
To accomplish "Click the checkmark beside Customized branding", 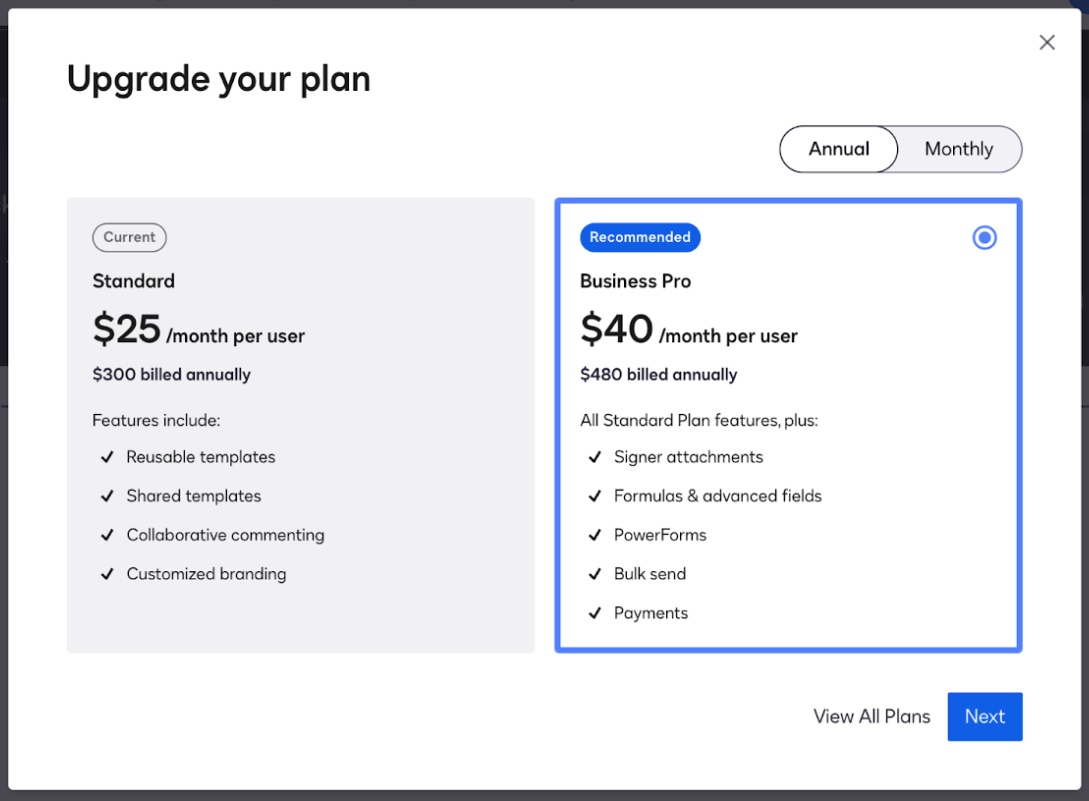I will coord(107,573).
